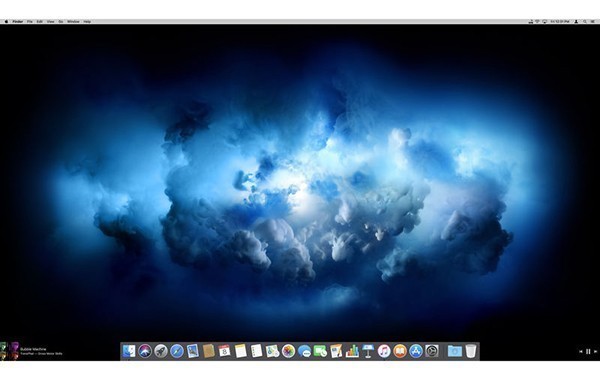Open the Wi-Fi status menu

point(537,22)
